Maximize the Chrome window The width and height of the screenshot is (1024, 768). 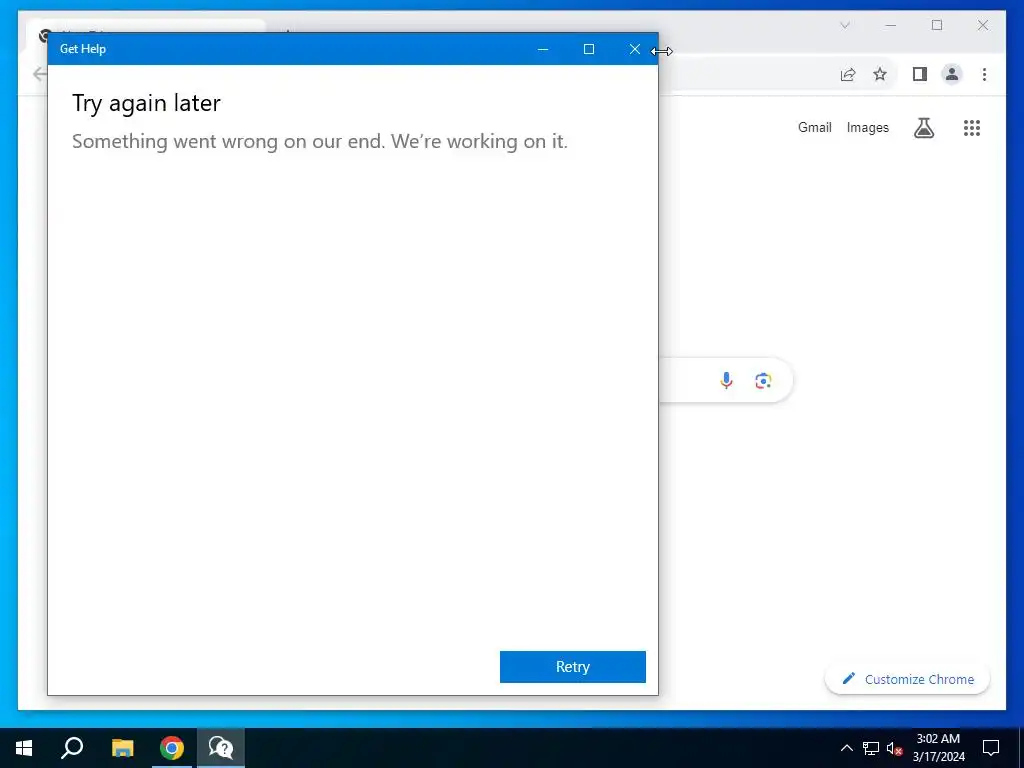click(937, 25)
